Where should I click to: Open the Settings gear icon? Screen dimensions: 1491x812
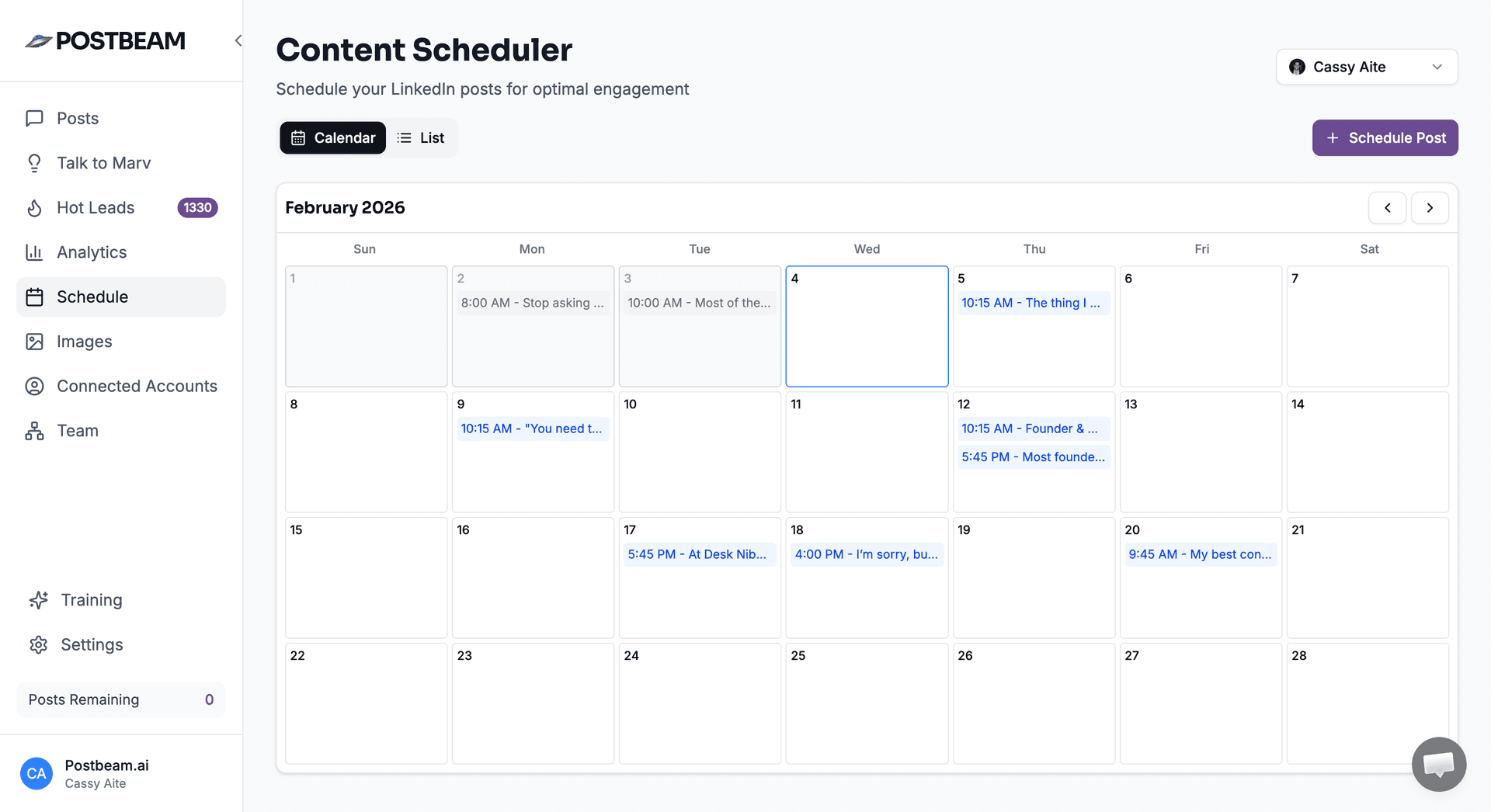(x=38, y=645)
